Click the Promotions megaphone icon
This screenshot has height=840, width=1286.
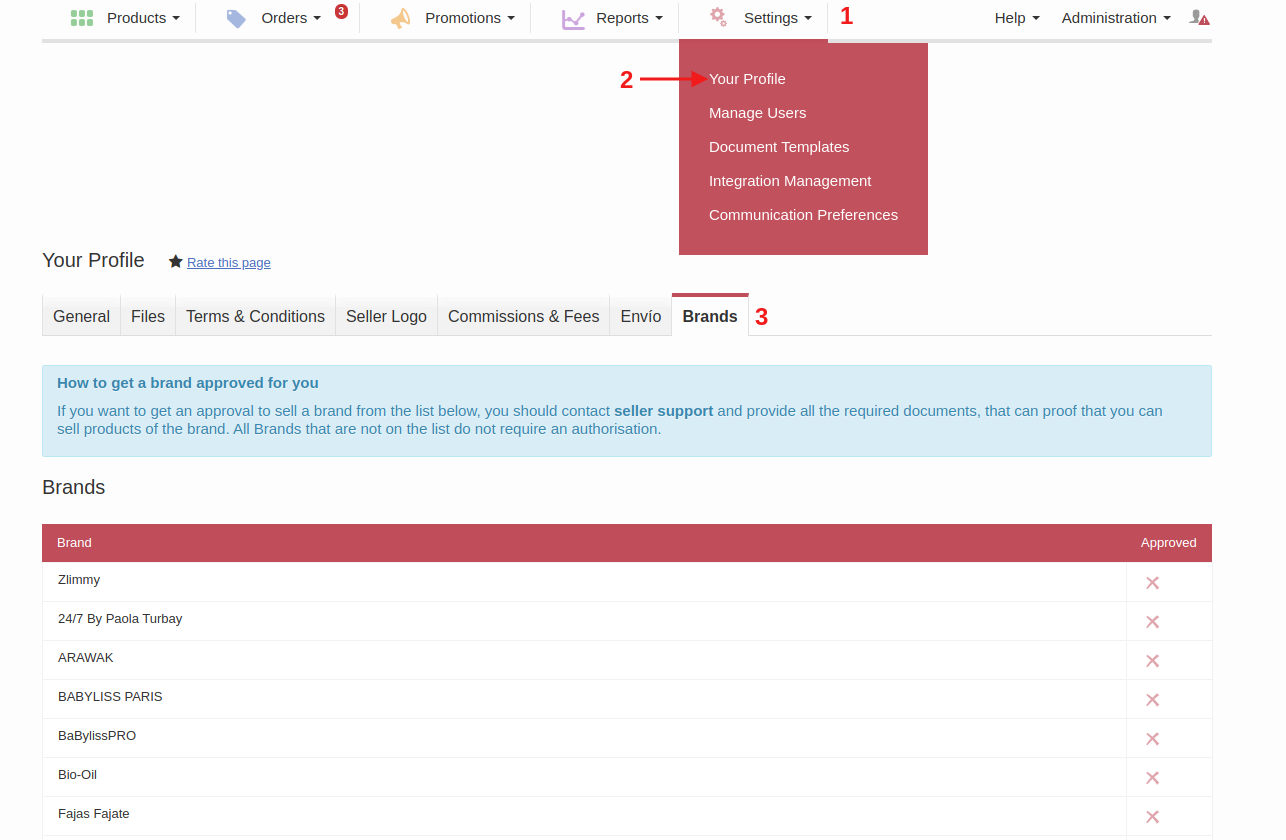click(400, 18)
